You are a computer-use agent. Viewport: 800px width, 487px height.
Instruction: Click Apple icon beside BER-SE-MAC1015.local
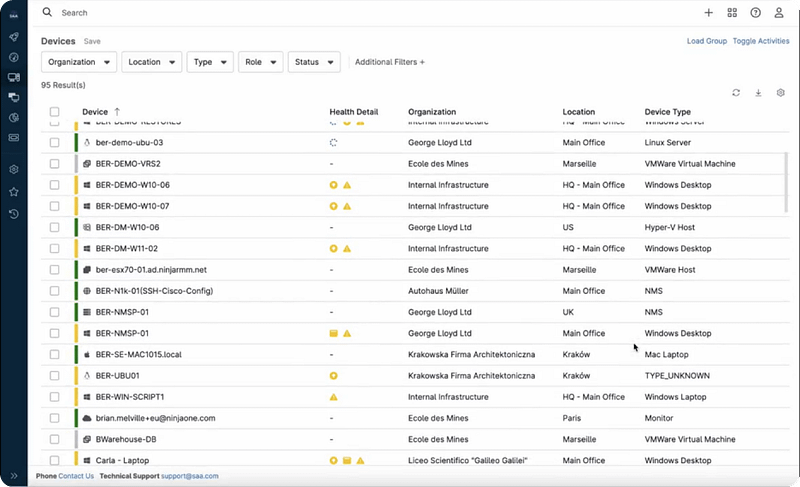coord(87,354)
